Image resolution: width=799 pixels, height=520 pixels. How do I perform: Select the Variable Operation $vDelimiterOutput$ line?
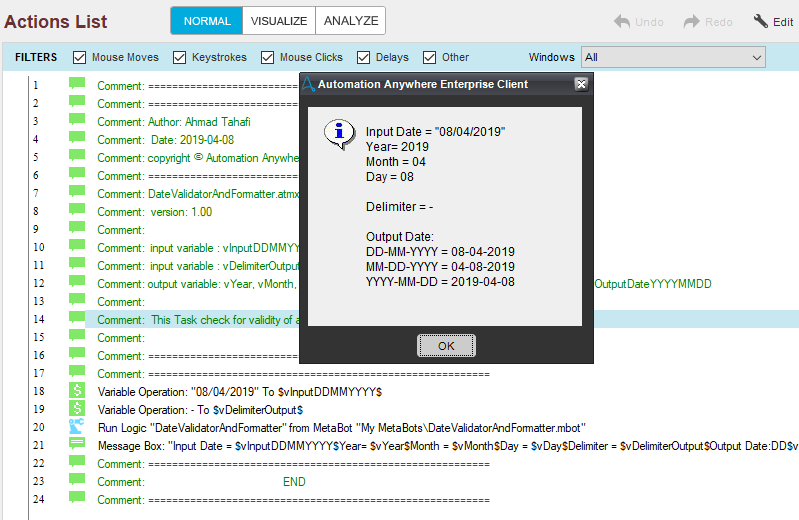[x=200, y=410]
